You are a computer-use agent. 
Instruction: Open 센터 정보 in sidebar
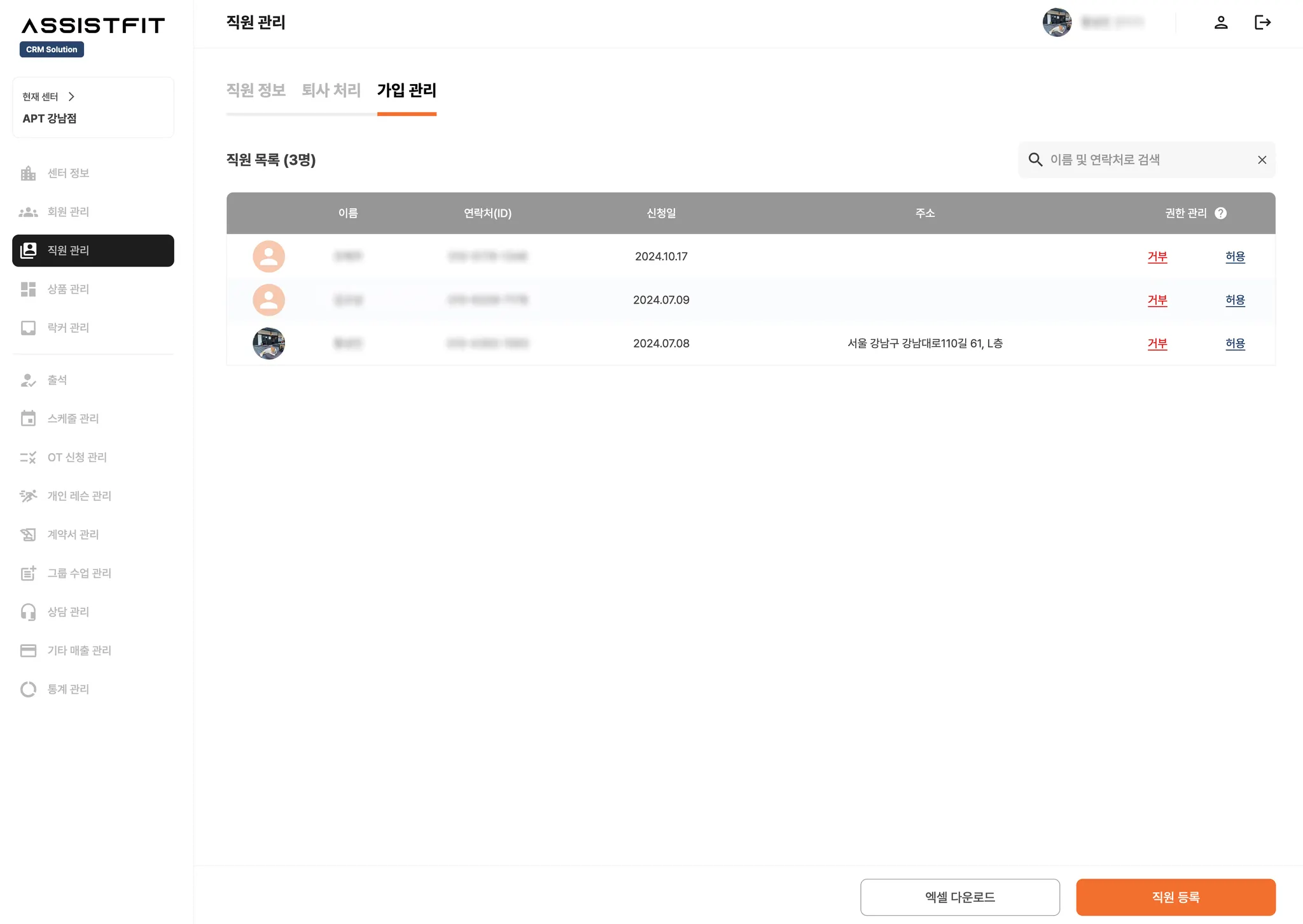coord(68,173)
